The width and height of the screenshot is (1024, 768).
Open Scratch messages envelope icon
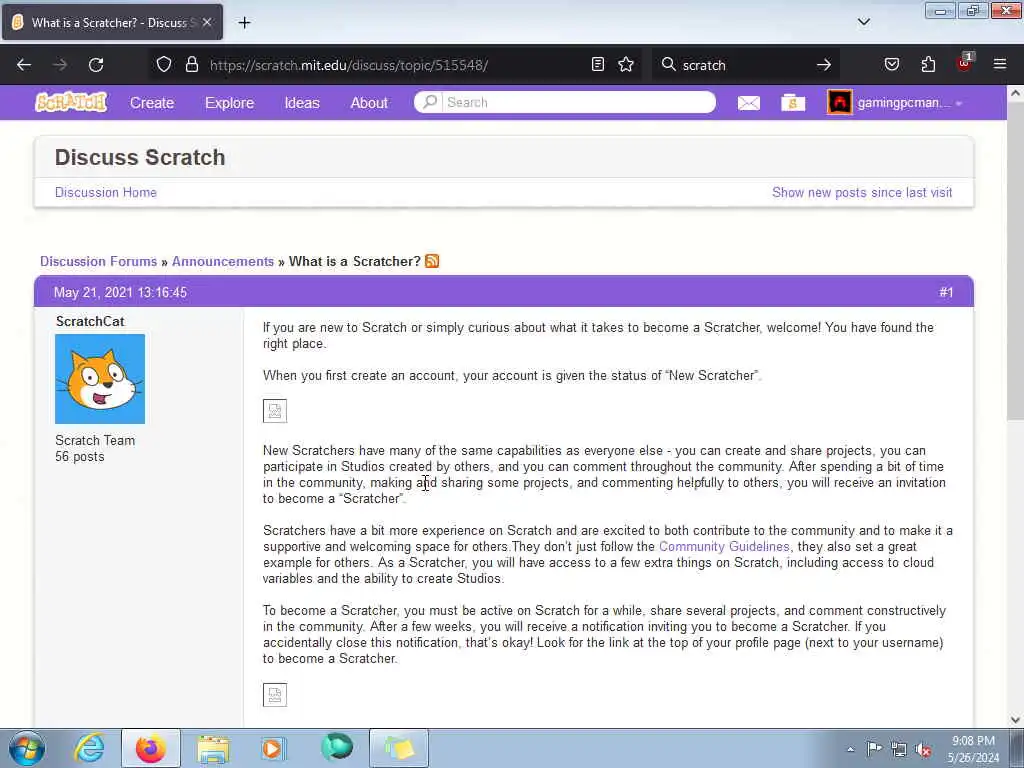pos(749,103)
